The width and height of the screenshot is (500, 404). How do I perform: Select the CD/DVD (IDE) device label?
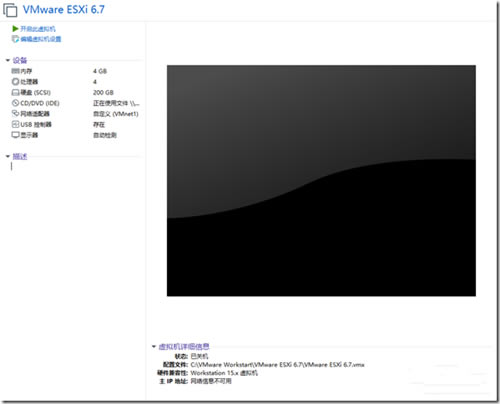tap(40, 103)
